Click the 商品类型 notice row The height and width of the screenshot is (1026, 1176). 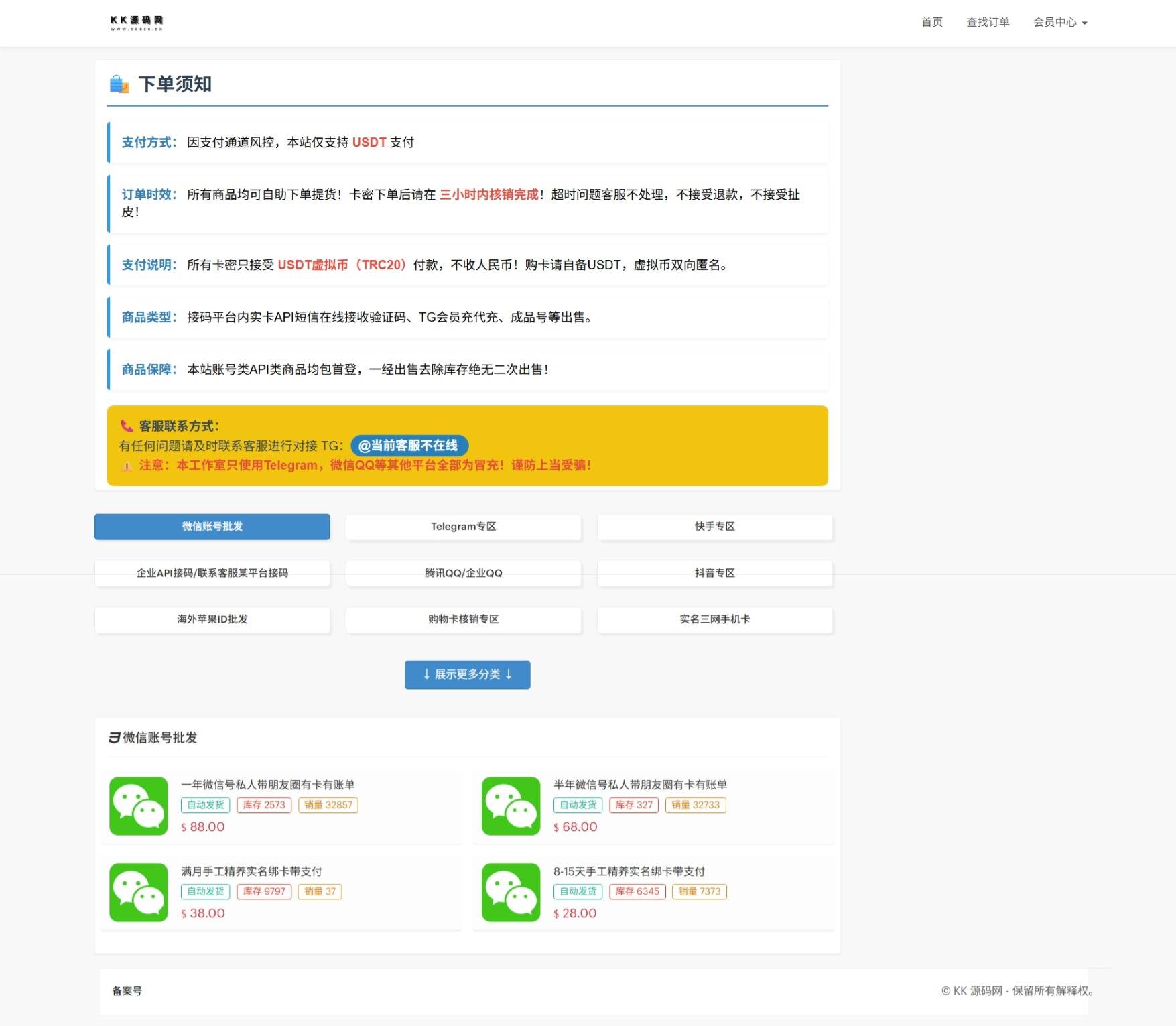(x=468, y=318)
